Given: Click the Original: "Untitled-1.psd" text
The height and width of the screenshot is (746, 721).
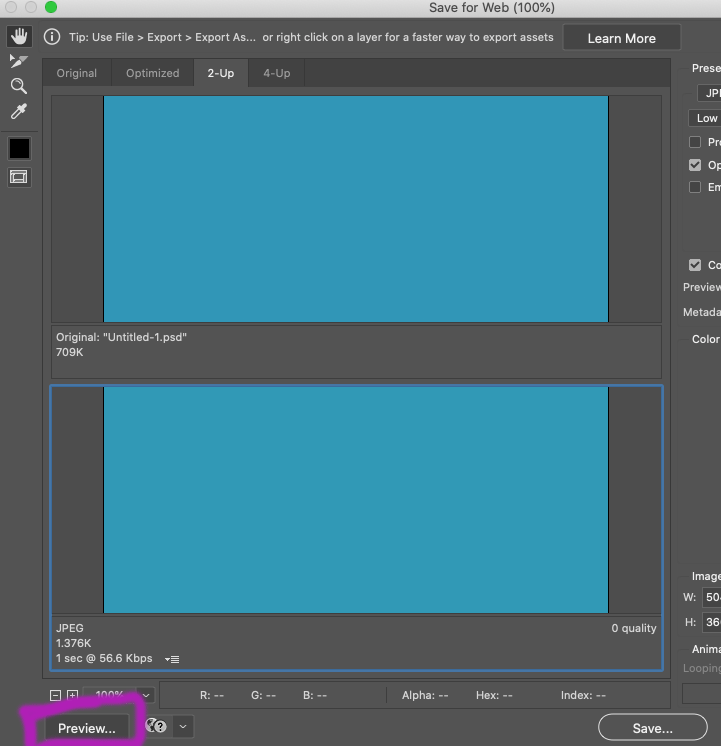Looking at the screenshot, I should click(x=121, y=337).
